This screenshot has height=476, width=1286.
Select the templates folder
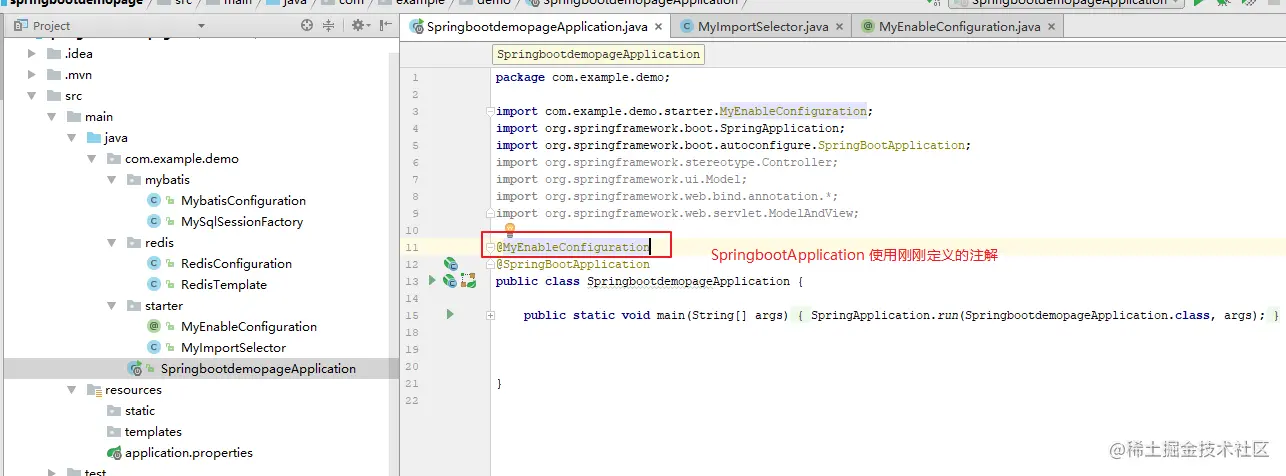pyautogui.click(x=153, y=432)
